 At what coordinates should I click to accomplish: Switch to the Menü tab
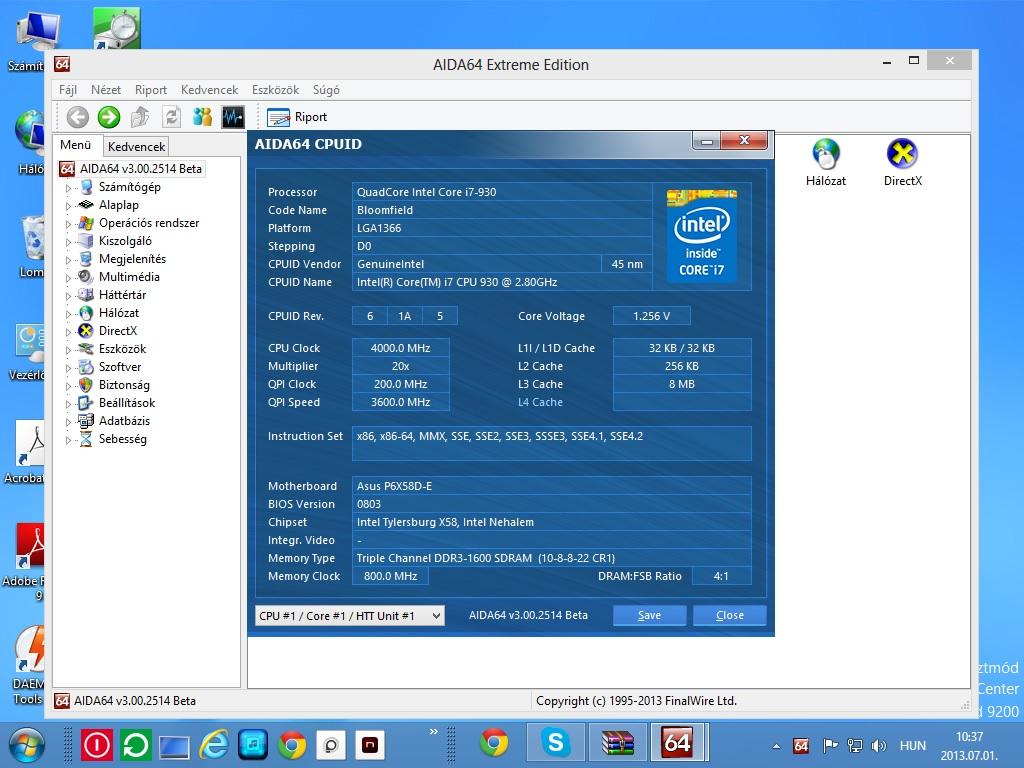click(76, 145)
